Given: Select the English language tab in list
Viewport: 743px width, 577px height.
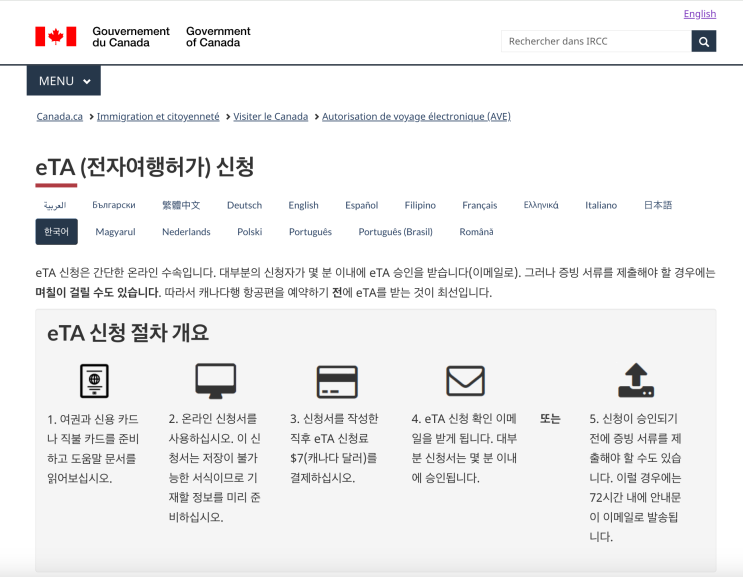Looking at the screenshot, I should (303, 205).
